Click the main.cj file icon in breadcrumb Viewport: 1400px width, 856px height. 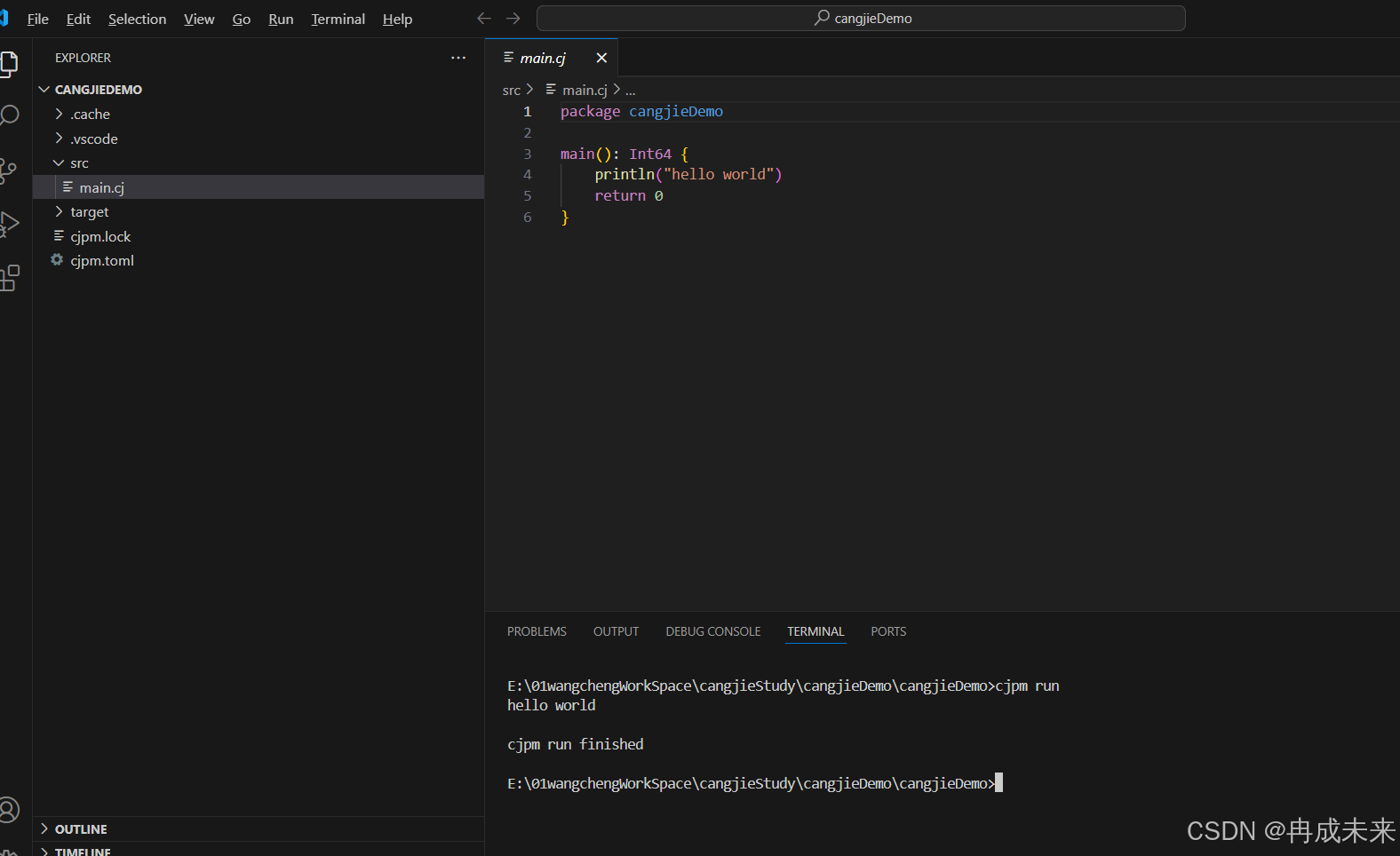tap(551, 90)
